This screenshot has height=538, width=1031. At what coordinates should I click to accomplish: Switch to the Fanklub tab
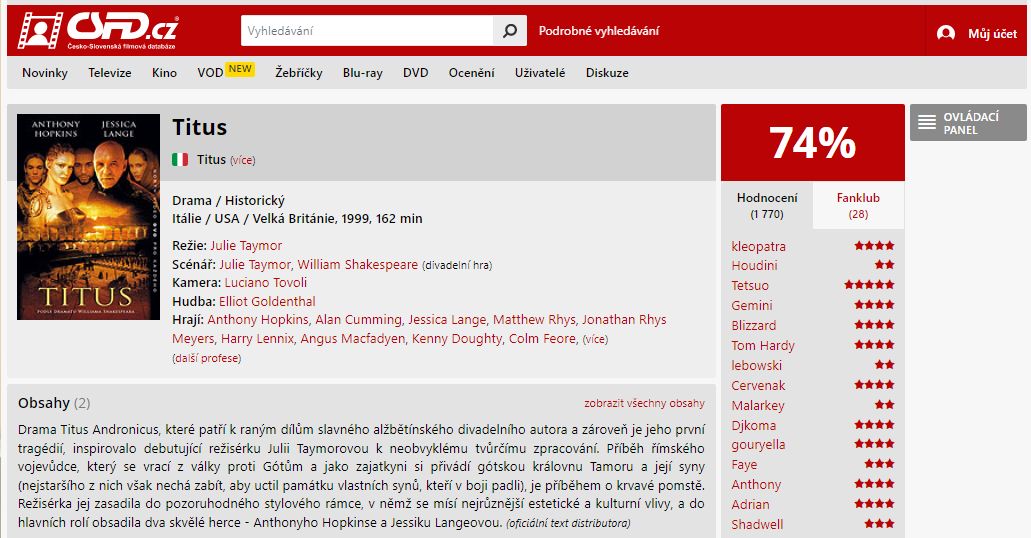(x=858, y=205)
